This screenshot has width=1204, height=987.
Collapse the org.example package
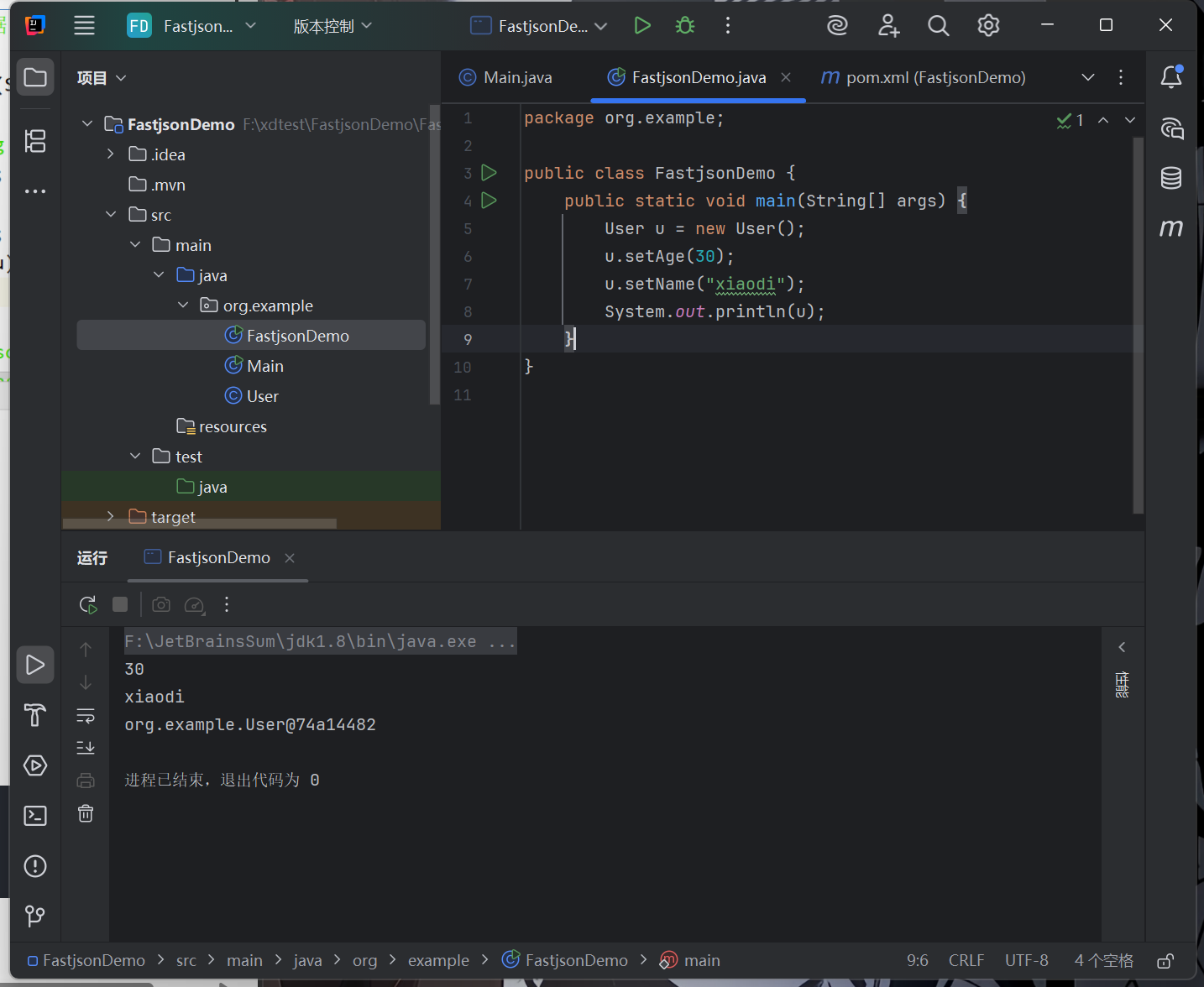[183, 305]
